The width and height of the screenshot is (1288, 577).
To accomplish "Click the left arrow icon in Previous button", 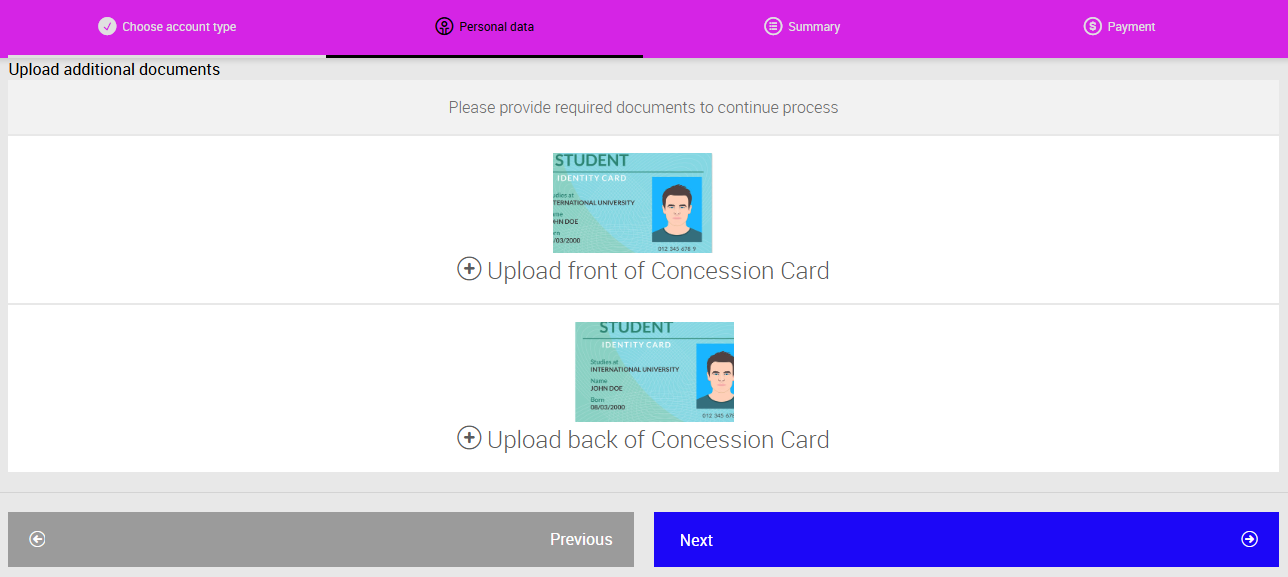I will [38, 540].
